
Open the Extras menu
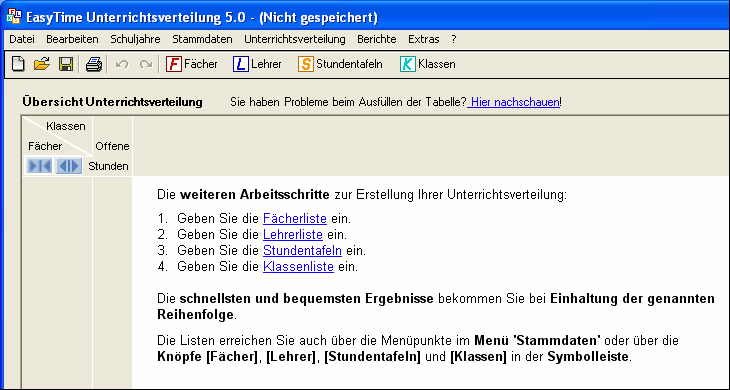click(424, 40)
